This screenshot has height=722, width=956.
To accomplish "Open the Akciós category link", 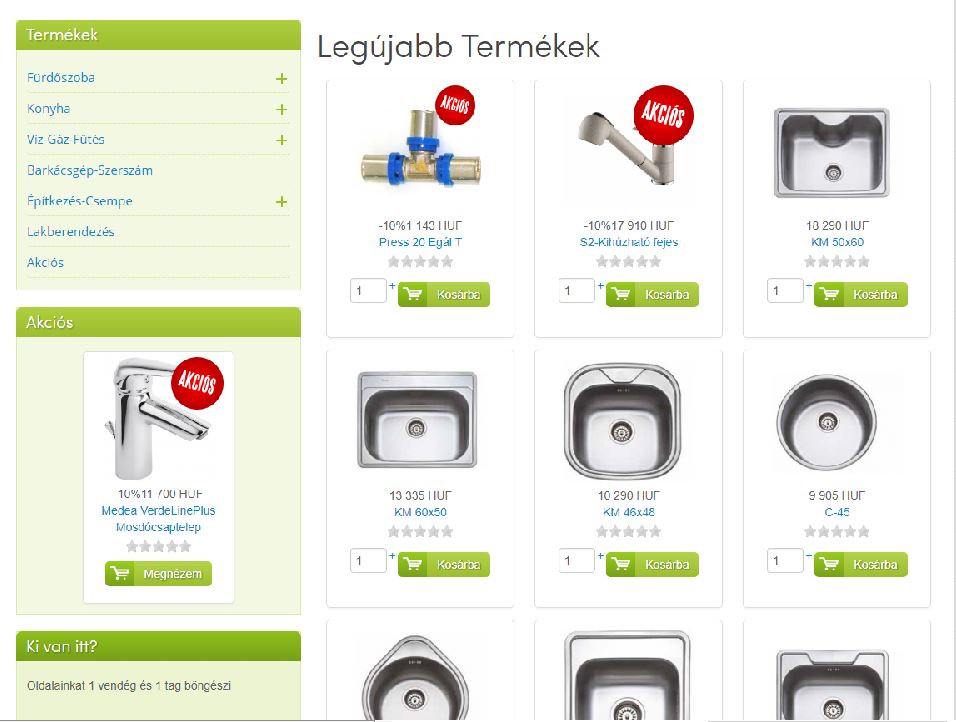I will 45,262.
